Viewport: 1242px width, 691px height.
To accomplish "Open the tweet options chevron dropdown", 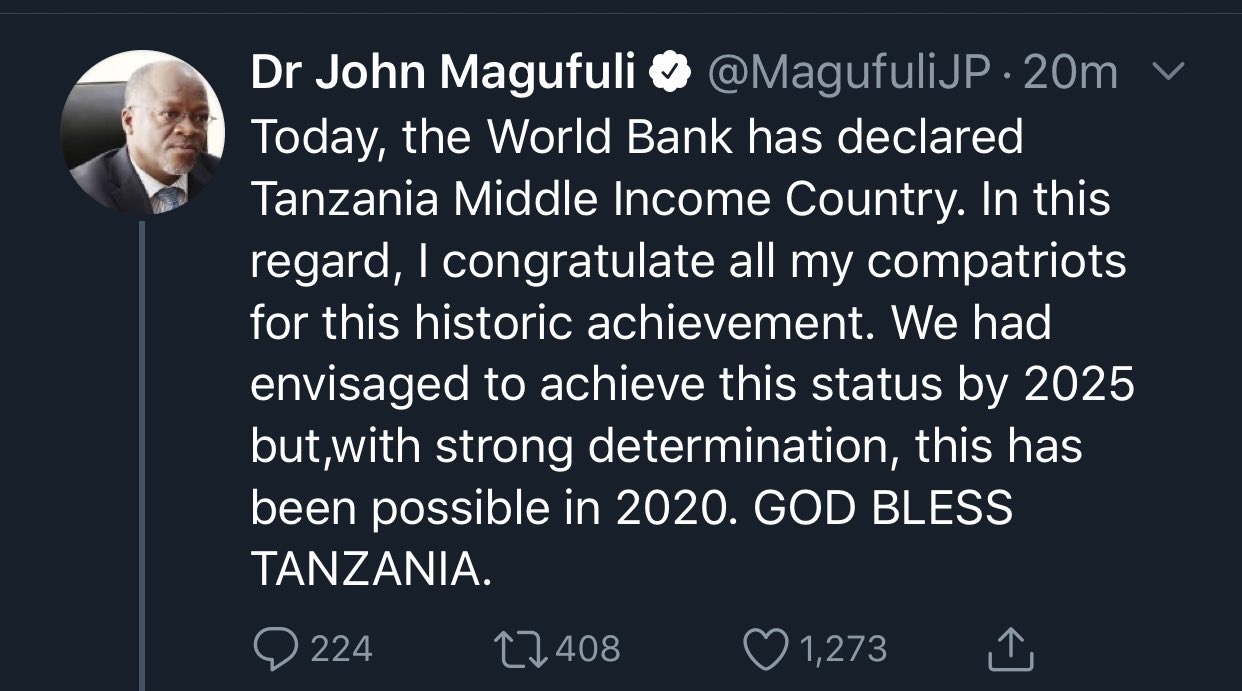I will pyautogui.click(x=1168, y=72).
